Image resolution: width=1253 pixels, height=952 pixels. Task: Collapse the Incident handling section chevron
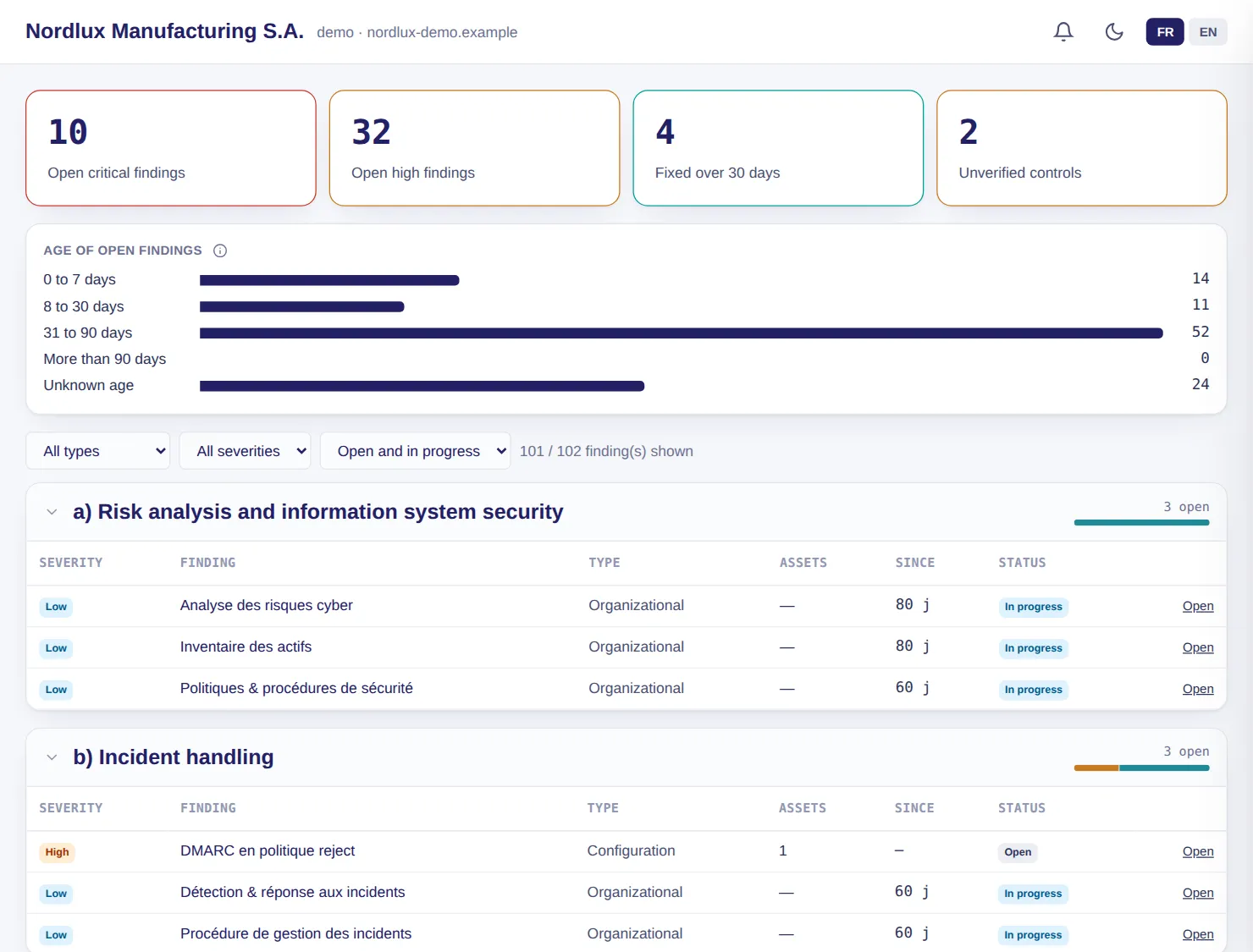point(52,757)
